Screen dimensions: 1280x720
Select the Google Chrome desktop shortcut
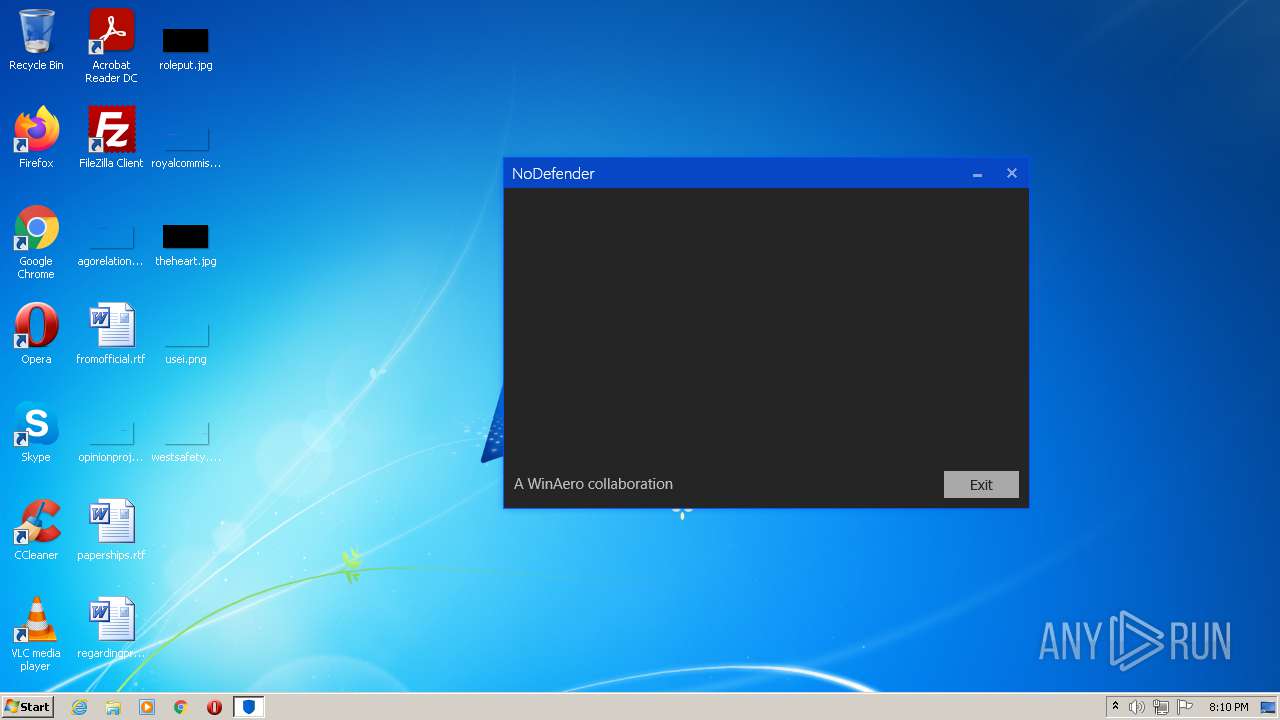click(x=36, y=242)
